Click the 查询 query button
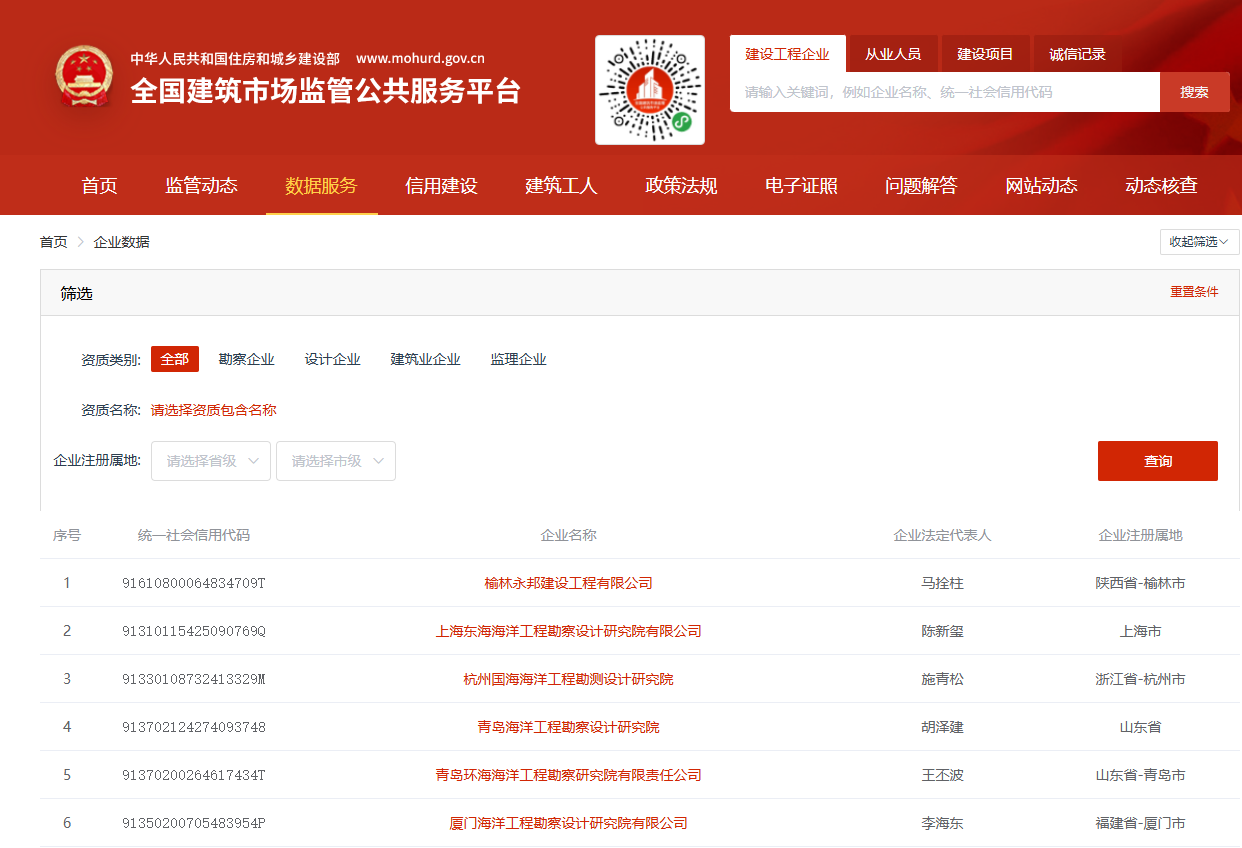This screenshot has width=1242, height=848. pyautogui.click(x=1157, y=460)
